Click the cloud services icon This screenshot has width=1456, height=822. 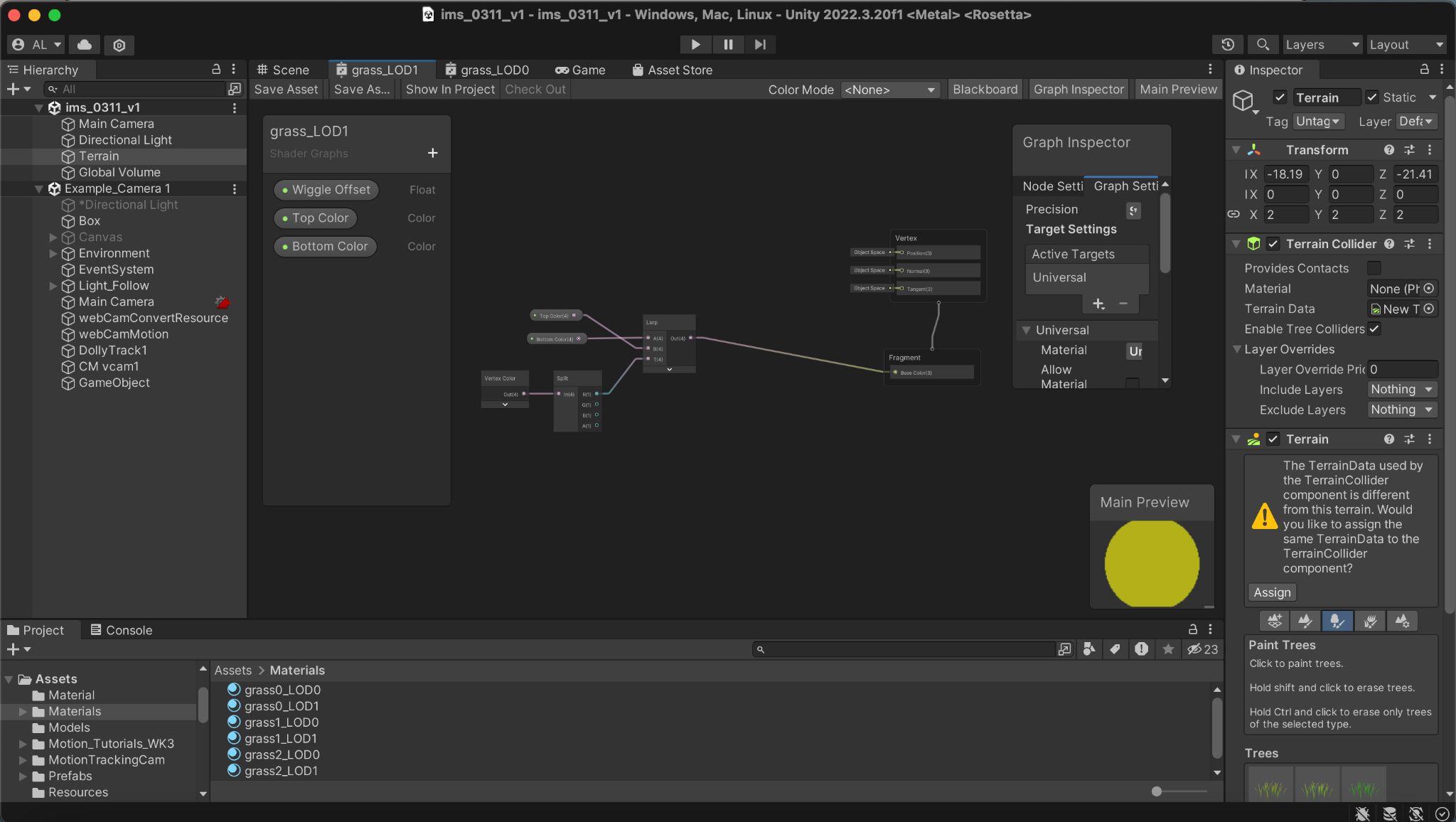[85, 44]
